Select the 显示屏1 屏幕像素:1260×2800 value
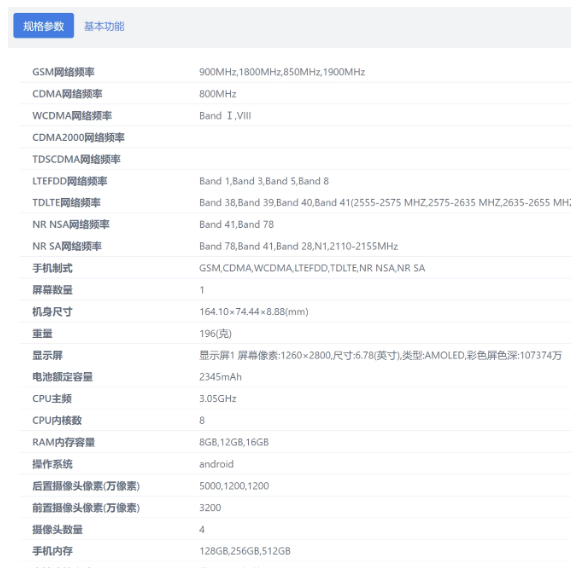Viewport: 571px width, 568px height. (381, 355)
